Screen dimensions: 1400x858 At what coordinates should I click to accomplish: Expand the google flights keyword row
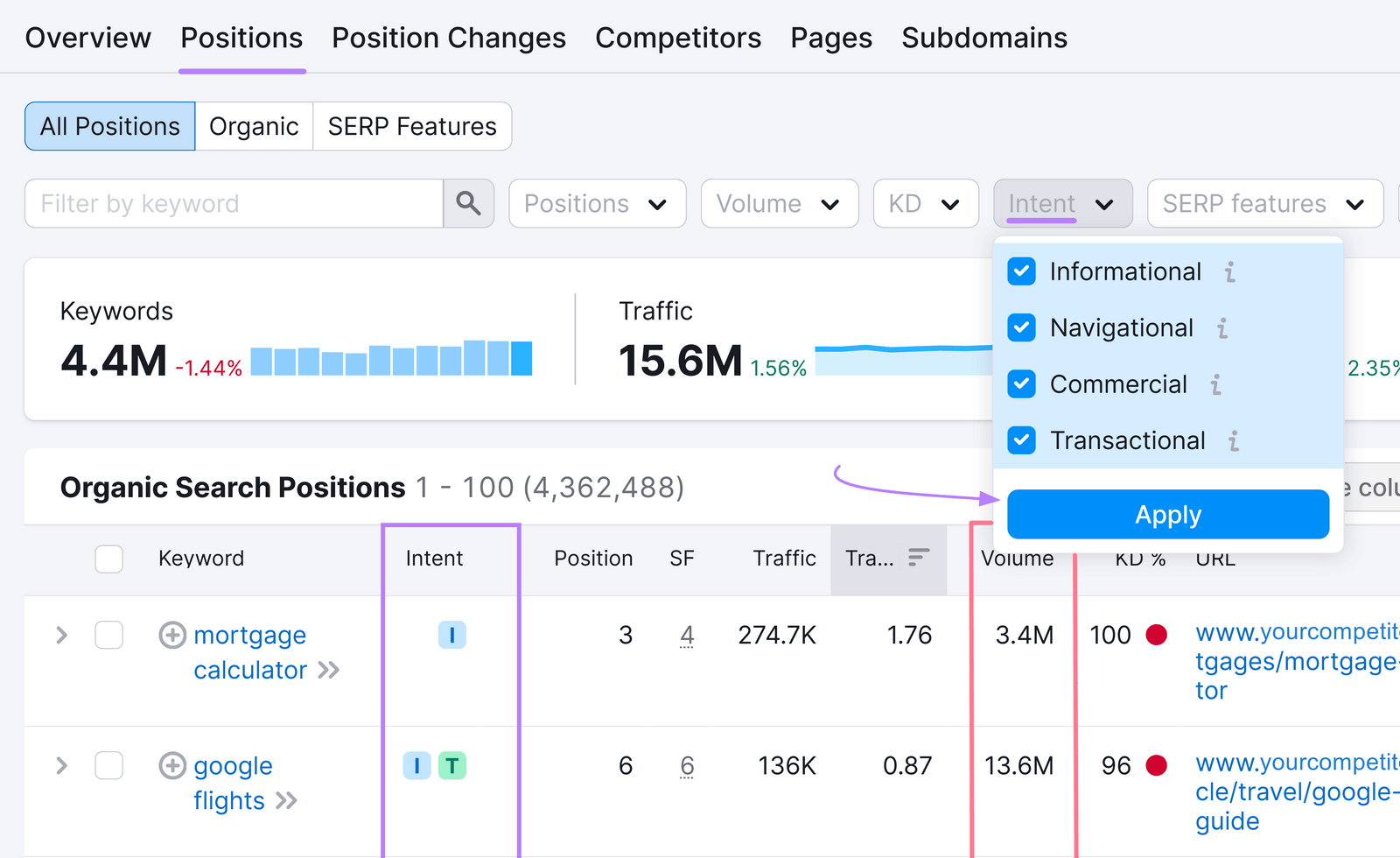pos(60,765)
